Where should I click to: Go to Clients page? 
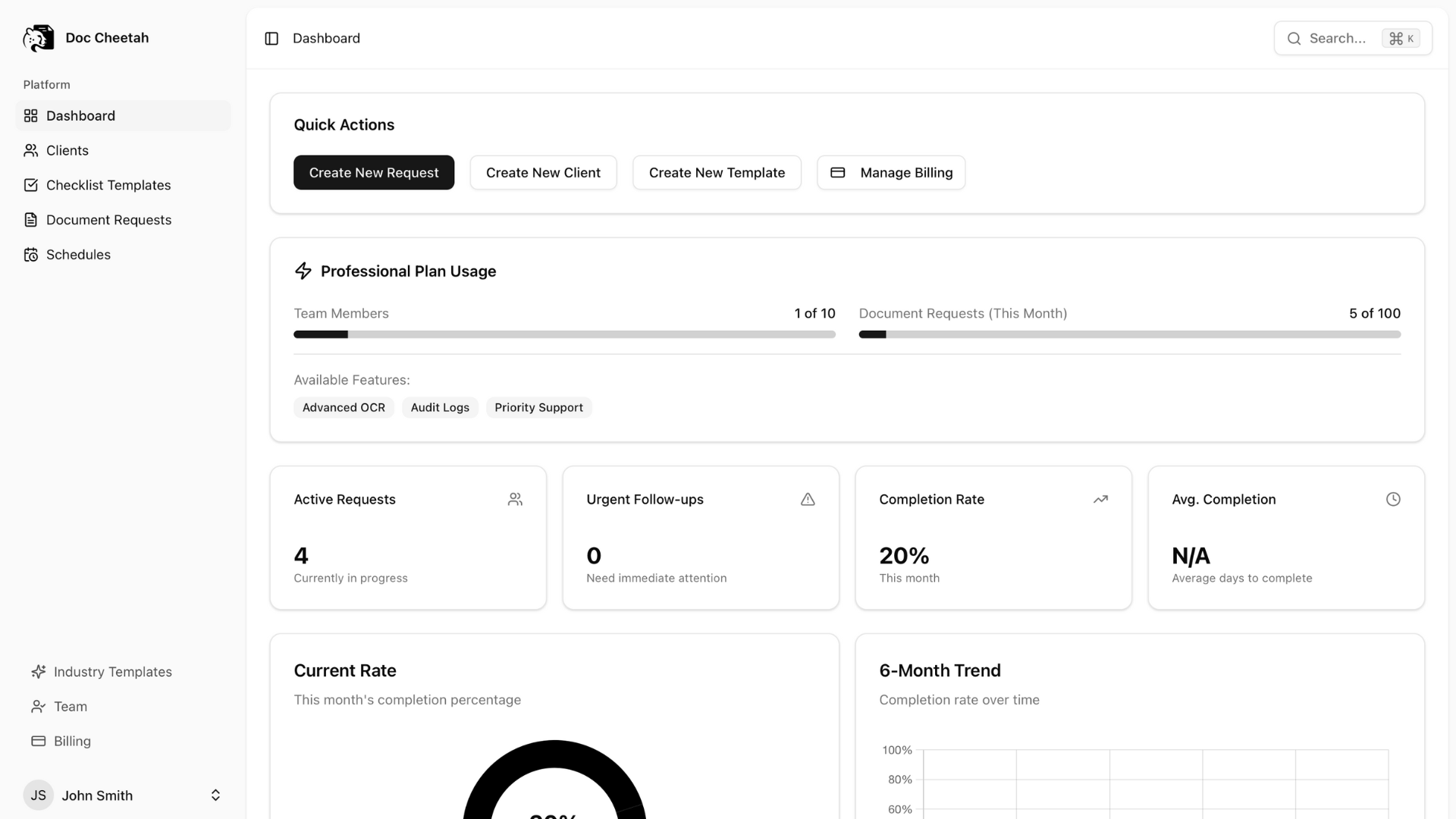123,150
